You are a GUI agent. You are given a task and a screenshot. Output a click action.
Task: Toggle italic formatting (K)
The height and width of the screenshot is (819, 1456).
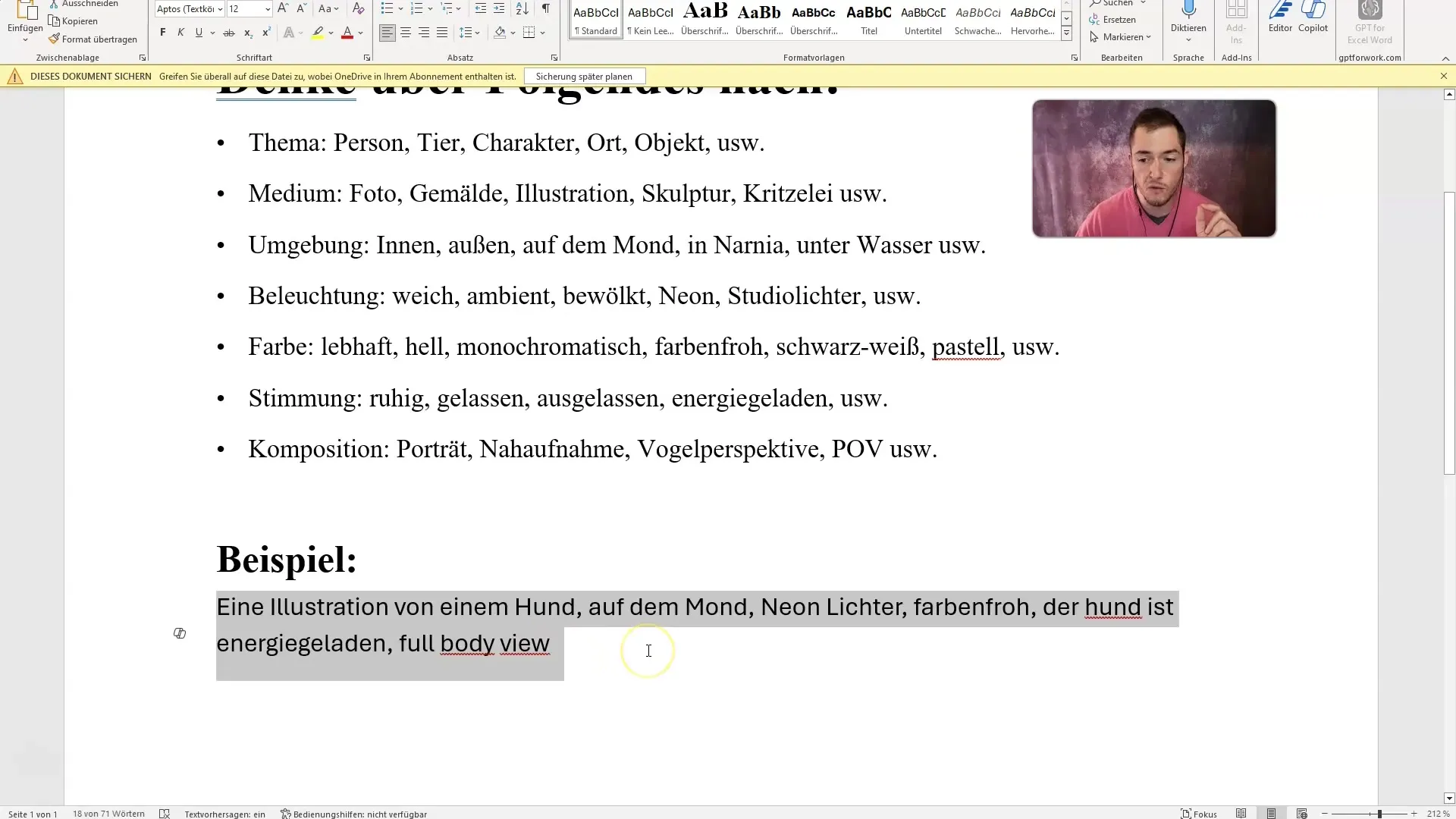pyautogui.click(x=180, y=33)
